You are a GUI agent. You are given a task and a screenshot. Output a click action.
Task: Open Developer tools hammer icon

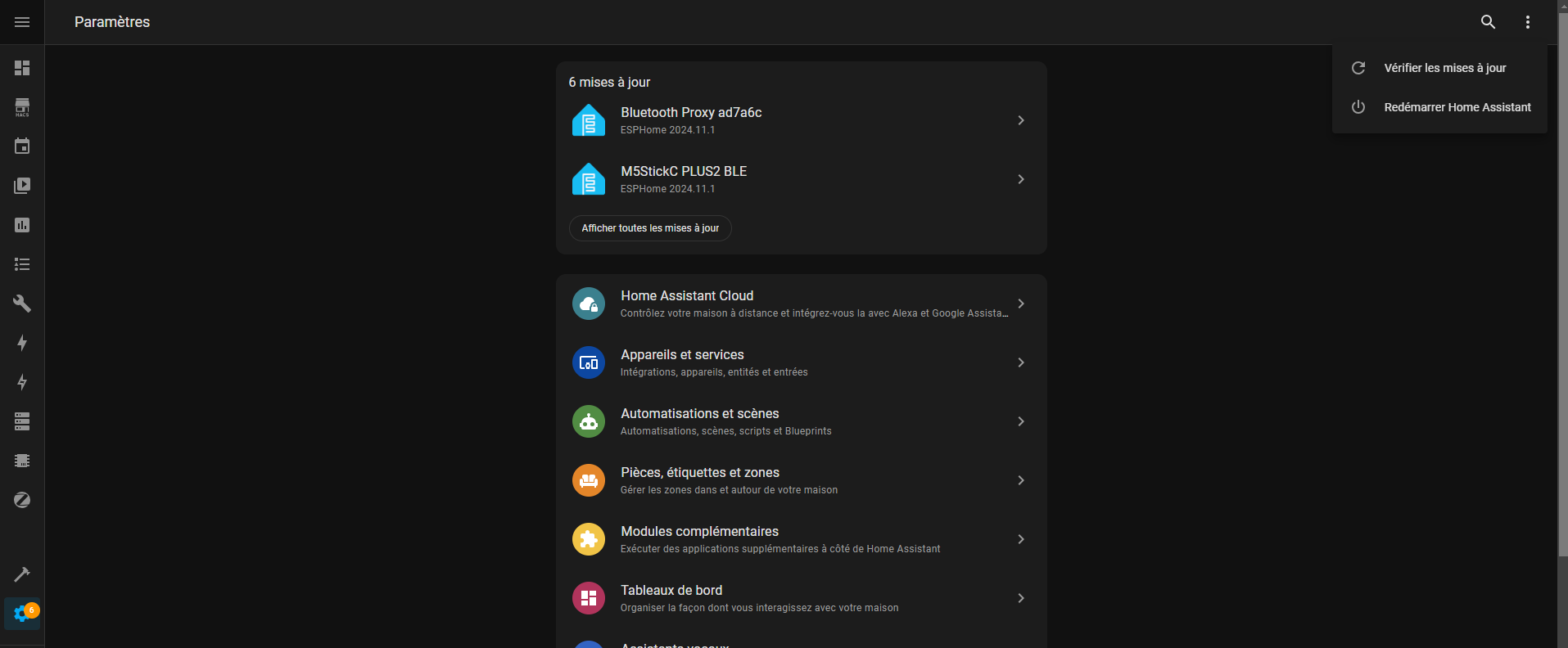point(22,574)
